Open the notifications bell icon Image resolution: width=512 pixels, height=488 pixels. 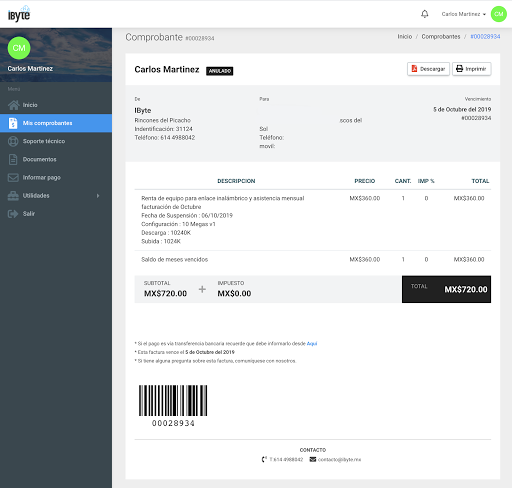pos(424,14)
